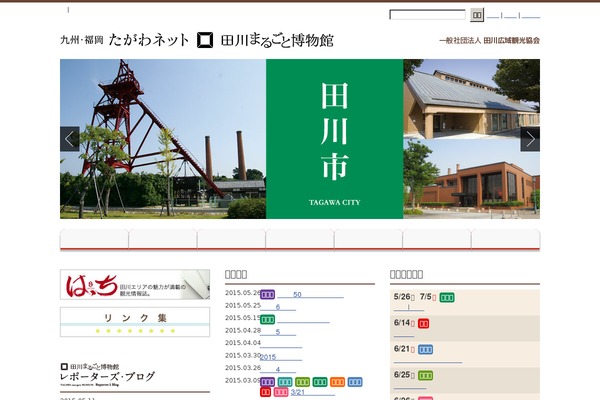Advance the carousel with the right arrow

530,139
